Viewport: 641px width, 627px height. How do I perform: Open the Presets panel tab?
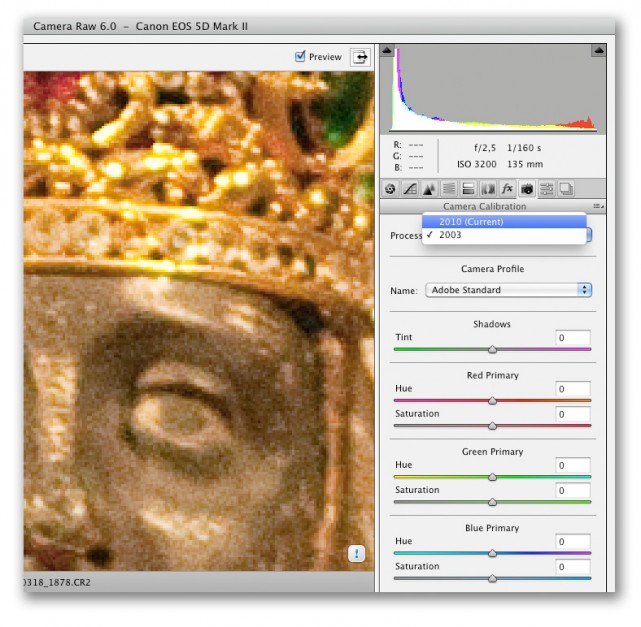[547, 189]
